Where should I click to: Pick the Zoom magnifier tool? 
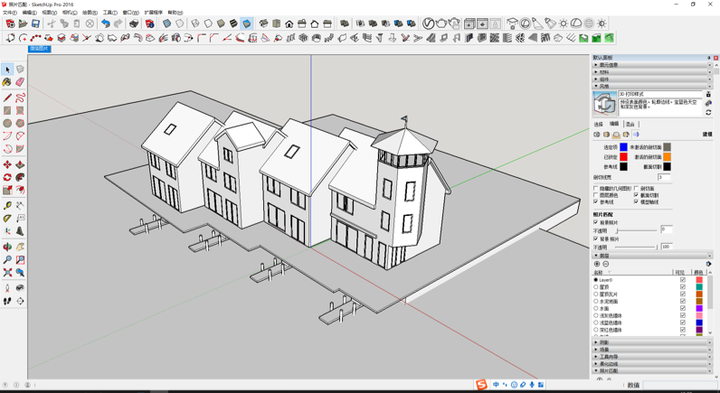click(7, 260)
